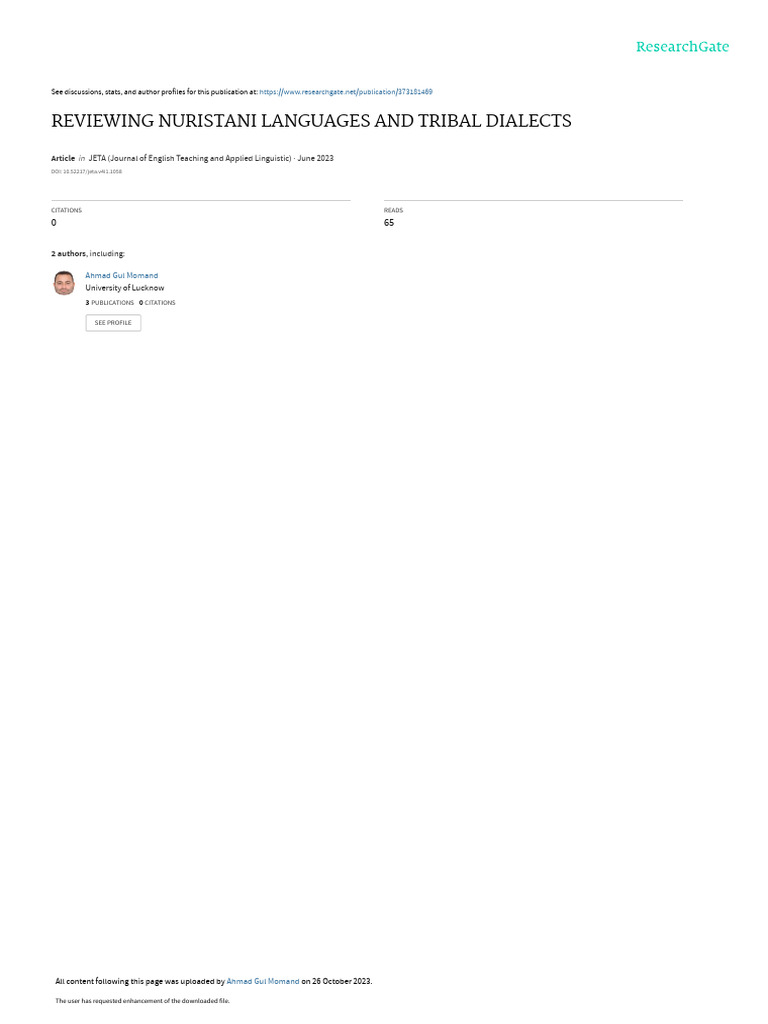
Task: Select the READS label
Action: point(393,210)
